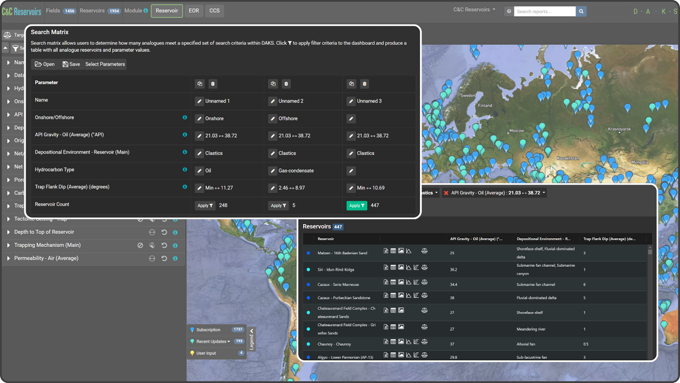Delete the Unnamed 2 search column

click(286, 84)
